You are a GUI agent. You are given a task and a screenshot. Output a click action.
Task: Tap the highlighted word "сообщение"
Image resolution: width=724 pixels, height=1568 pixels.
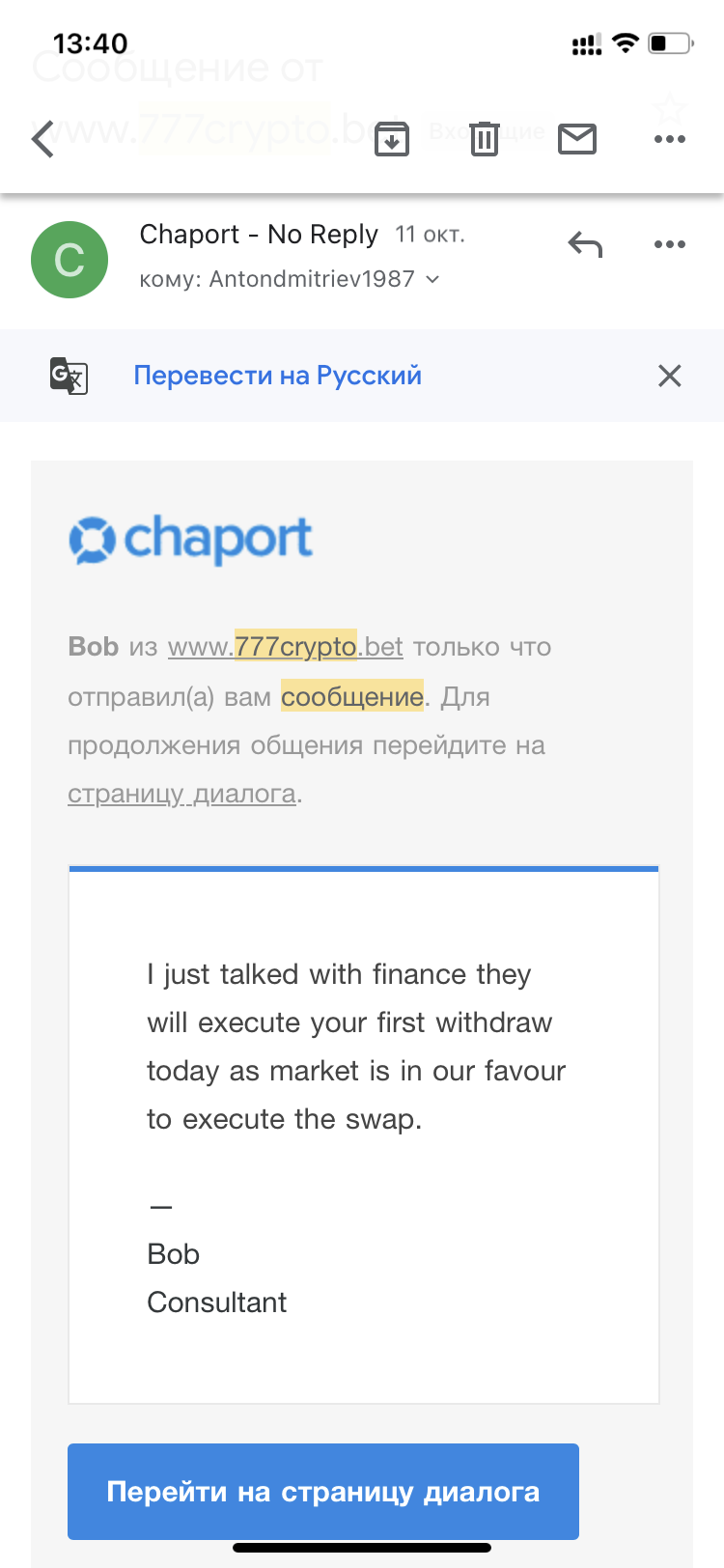coord(352,696)
